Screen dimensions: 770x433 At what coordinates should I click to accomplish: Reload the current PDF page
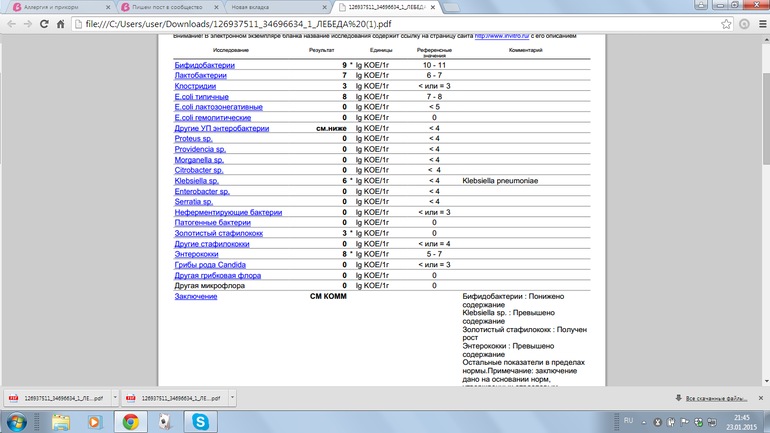point(44,24)
